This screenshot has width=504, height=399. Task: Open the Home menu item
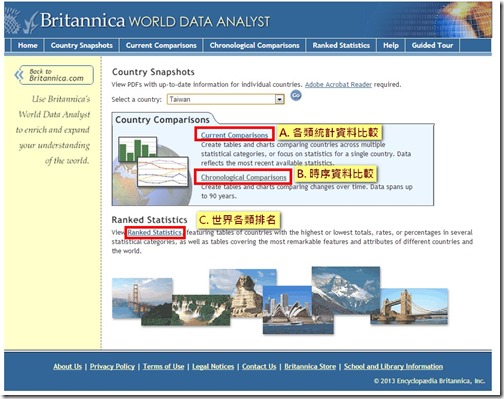(x=28, y=45)
